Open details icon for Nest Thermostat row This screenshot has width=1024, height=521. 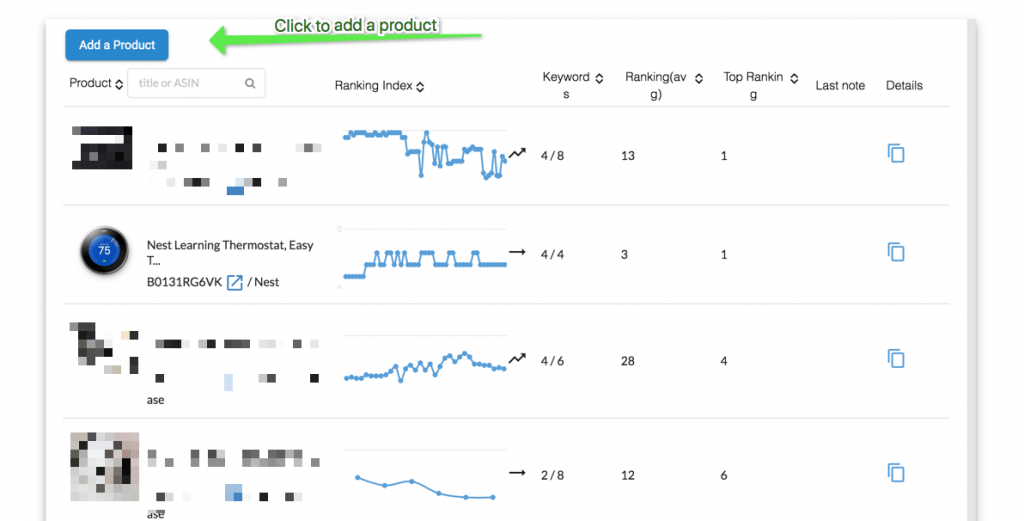pos(896,252)
